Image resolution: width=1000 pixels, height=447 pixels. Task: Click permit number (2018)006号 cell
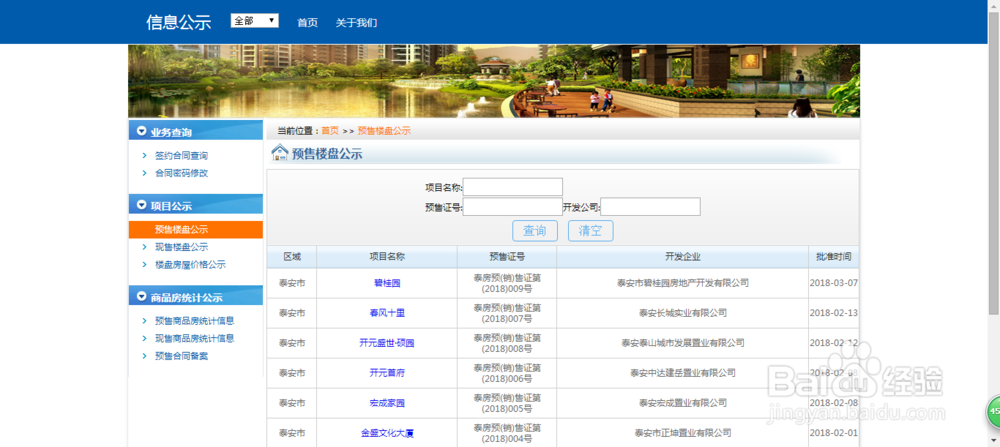[x=507, y=373]
